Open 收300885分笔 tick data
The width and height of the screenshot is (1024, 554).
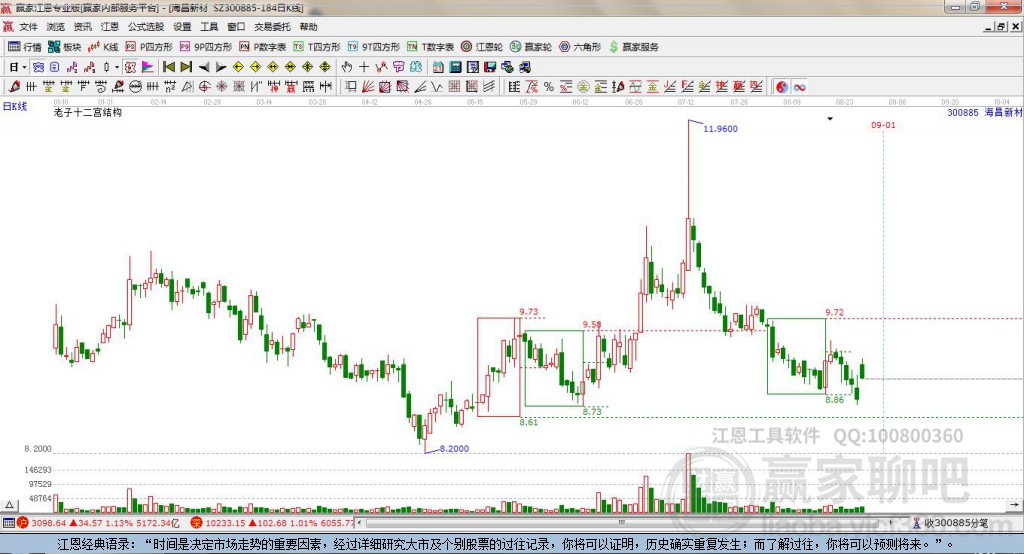pos(951,523)
